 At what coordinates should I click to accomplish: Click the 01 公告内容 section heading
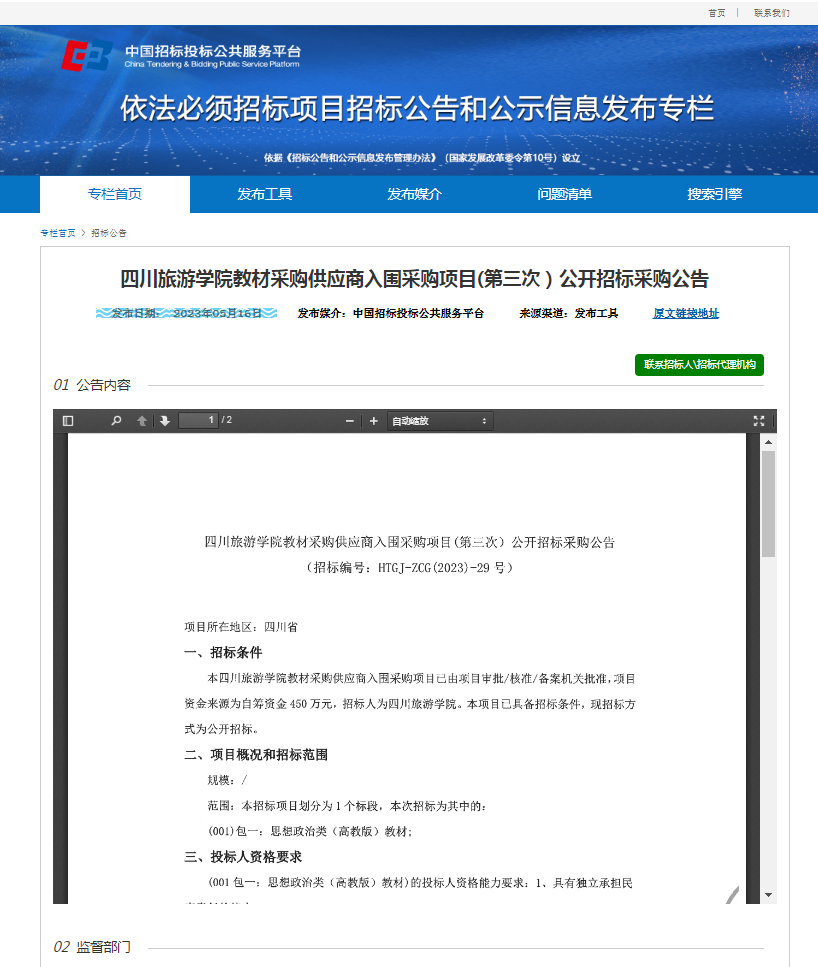92,385
